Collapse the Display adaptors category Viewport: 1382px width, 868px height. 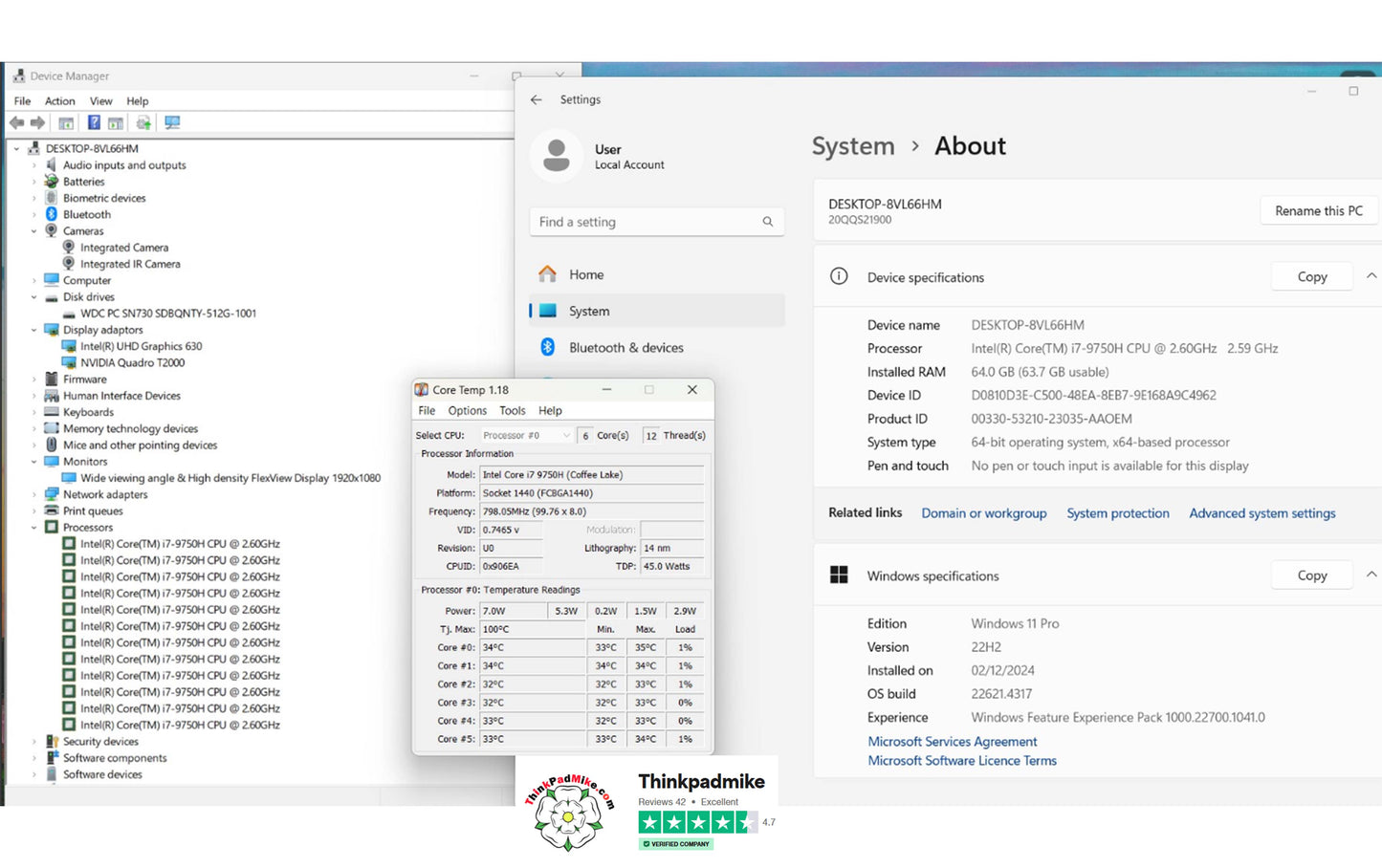tap(34, 330)
